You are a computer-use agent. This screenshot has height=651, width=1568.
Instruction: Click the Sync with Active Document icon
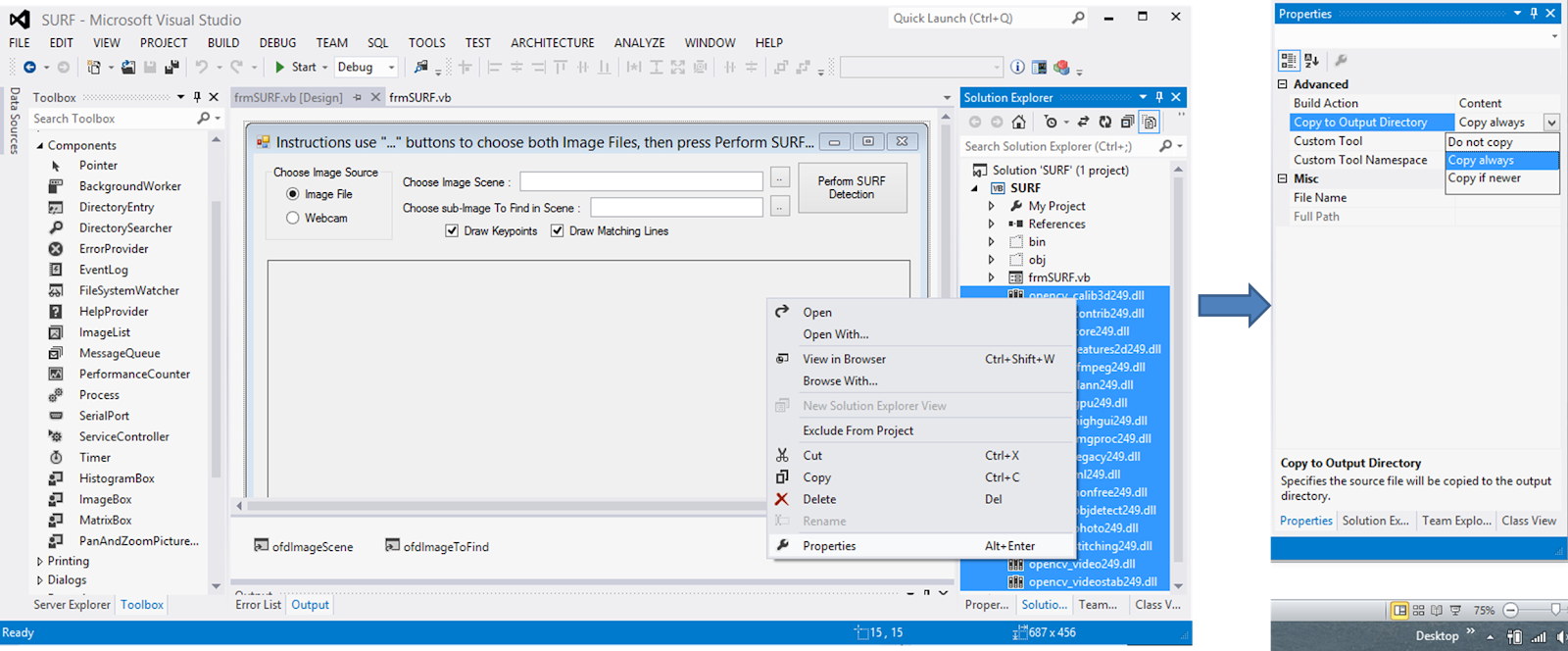point(1083,122)
